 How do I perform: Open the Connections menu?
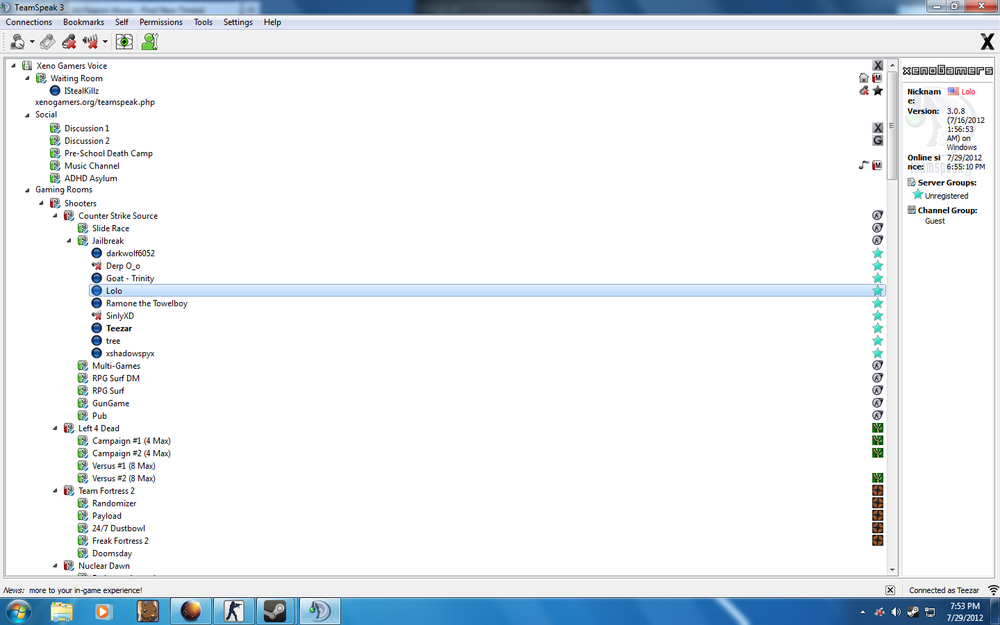[29, 22]
